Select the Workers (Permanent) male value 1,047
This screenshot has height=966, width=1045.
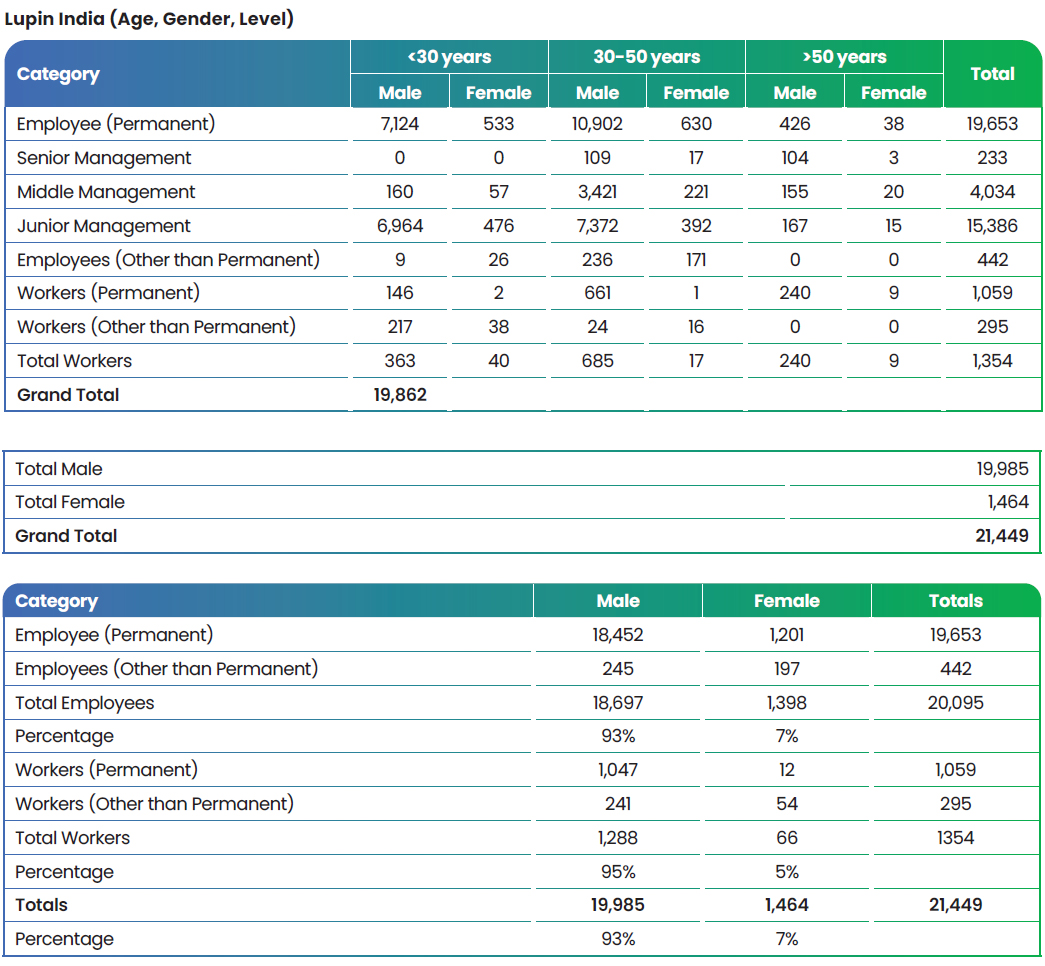tap(618, 770)
